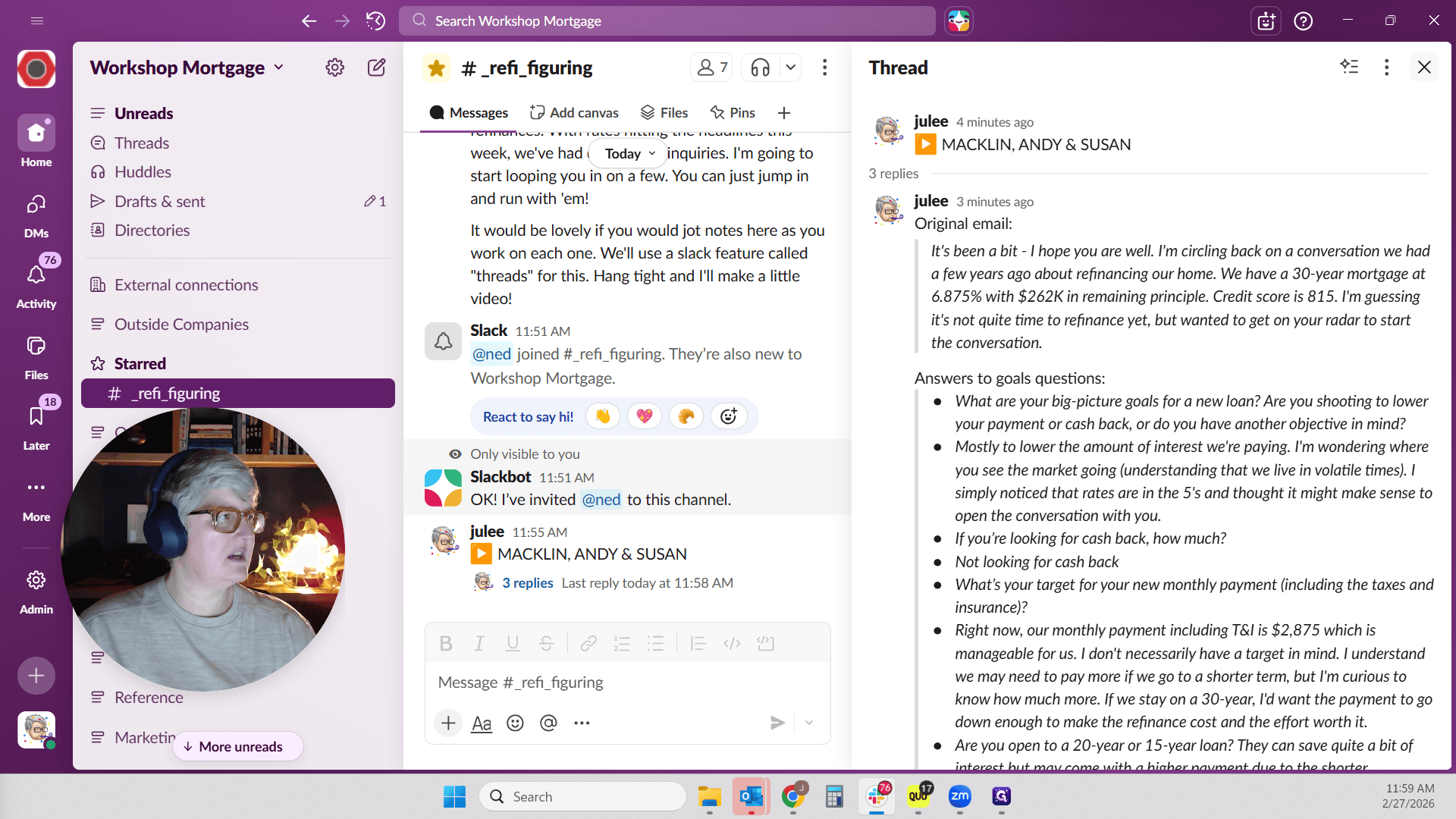Toggle underline formatting

coord(513,644)
